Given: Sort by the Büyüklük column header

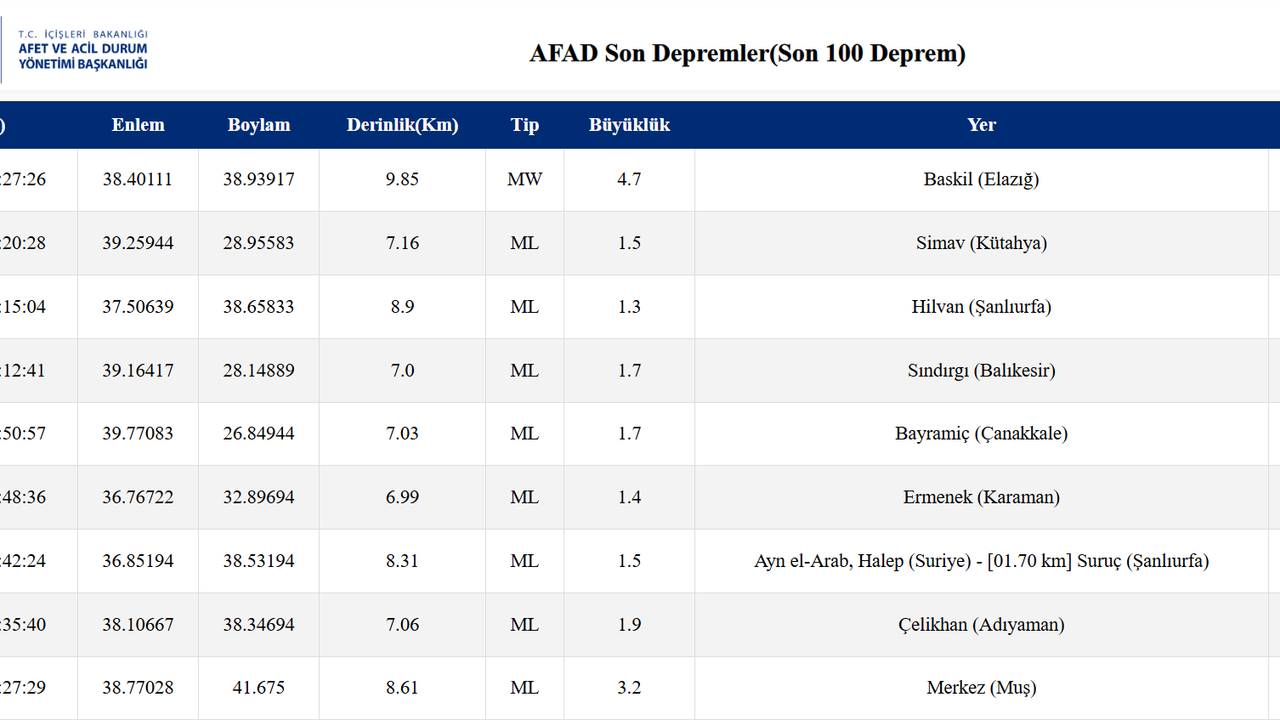Looking at the screenshot, I should pos(629,124).
